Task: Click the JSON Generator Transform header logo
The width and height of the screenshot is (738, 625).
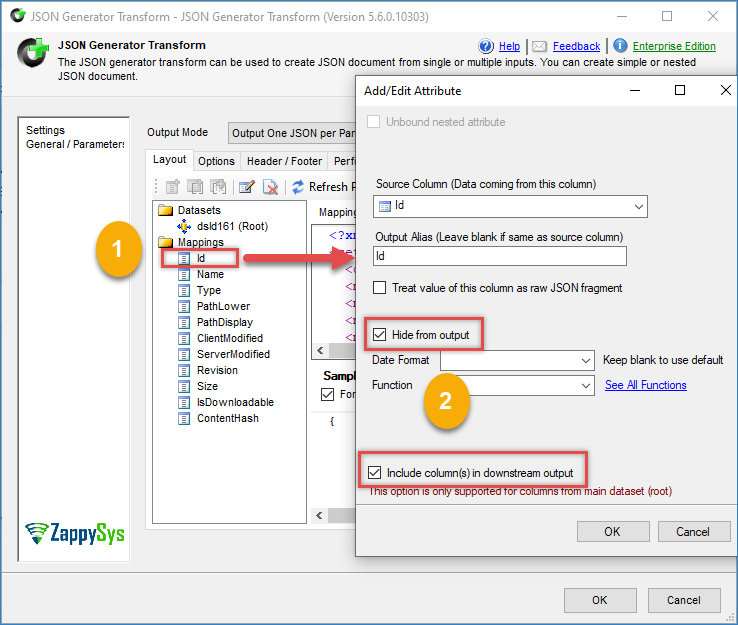Action: click(33, 53)
